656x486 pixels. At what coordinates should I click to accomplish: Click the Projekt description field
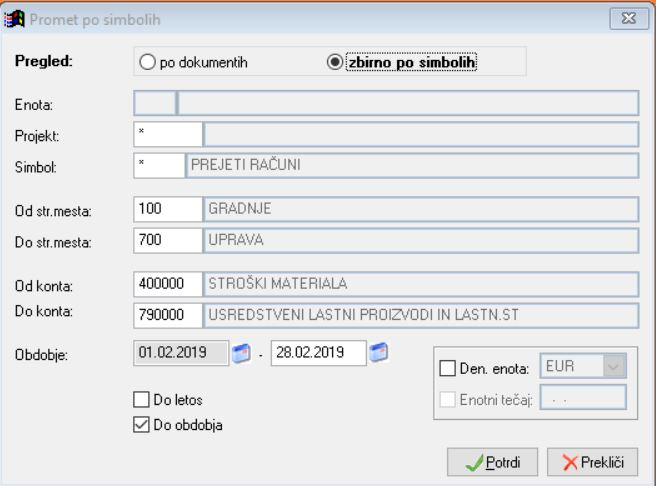tap(421, 134)
